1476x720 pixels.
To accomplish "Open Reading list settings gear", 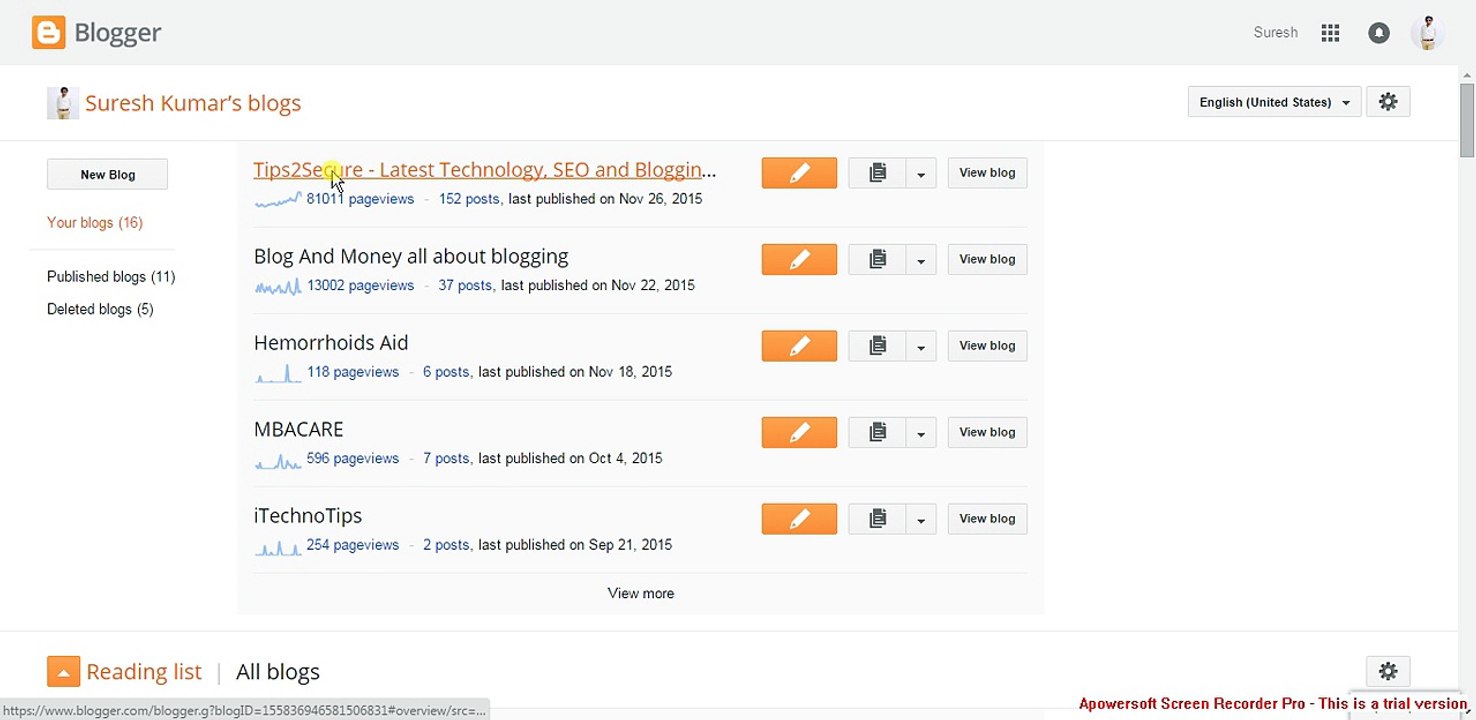I will (1388, 671).
